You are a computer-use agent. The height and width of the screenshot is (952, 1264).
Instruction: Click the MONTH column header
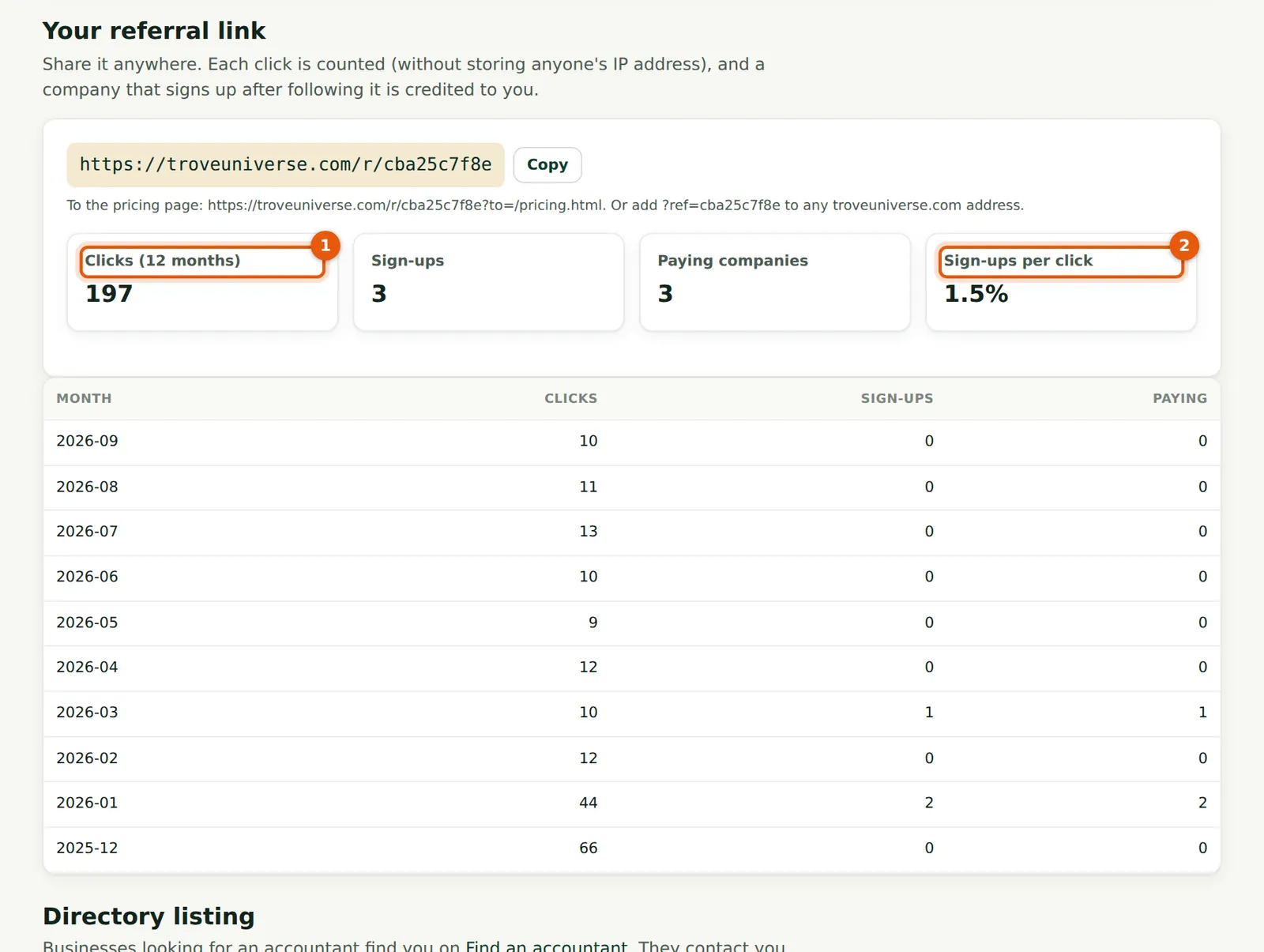[x=84, y=398]
